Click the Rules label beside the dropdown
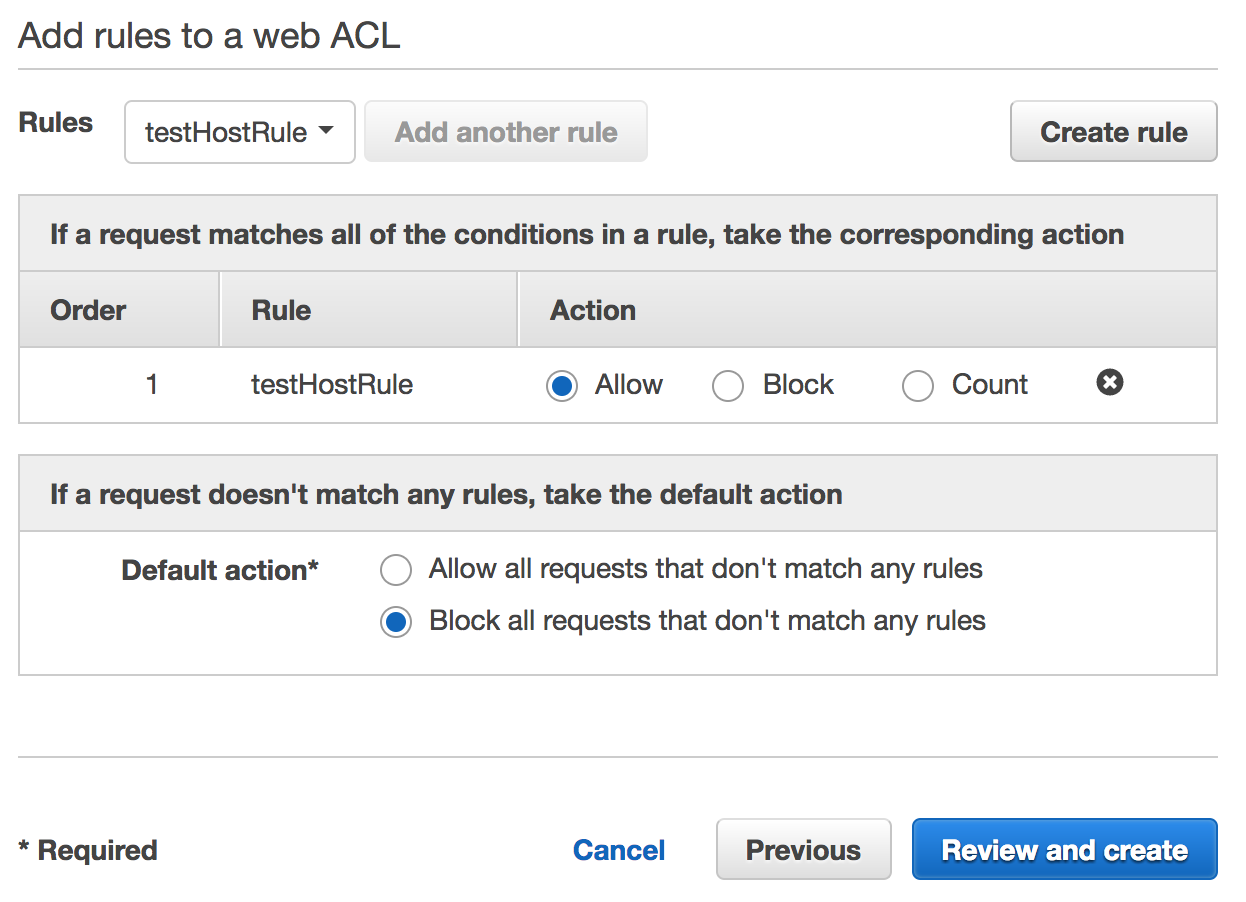The height and width of the screenshot is (902, 1246). pyautogui.click(x=56, y=123)
